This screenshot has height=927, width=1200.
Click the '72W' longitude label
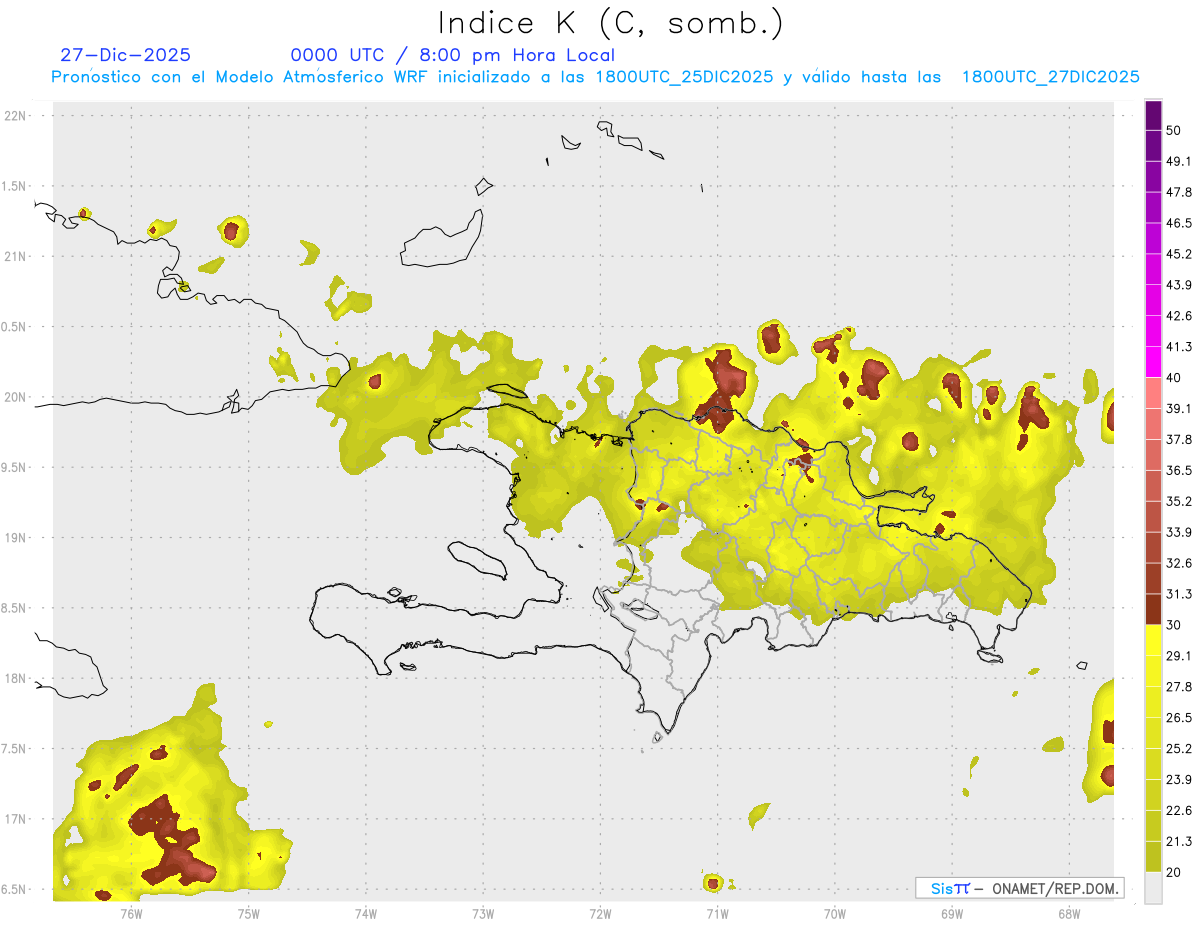click(600, 913)
